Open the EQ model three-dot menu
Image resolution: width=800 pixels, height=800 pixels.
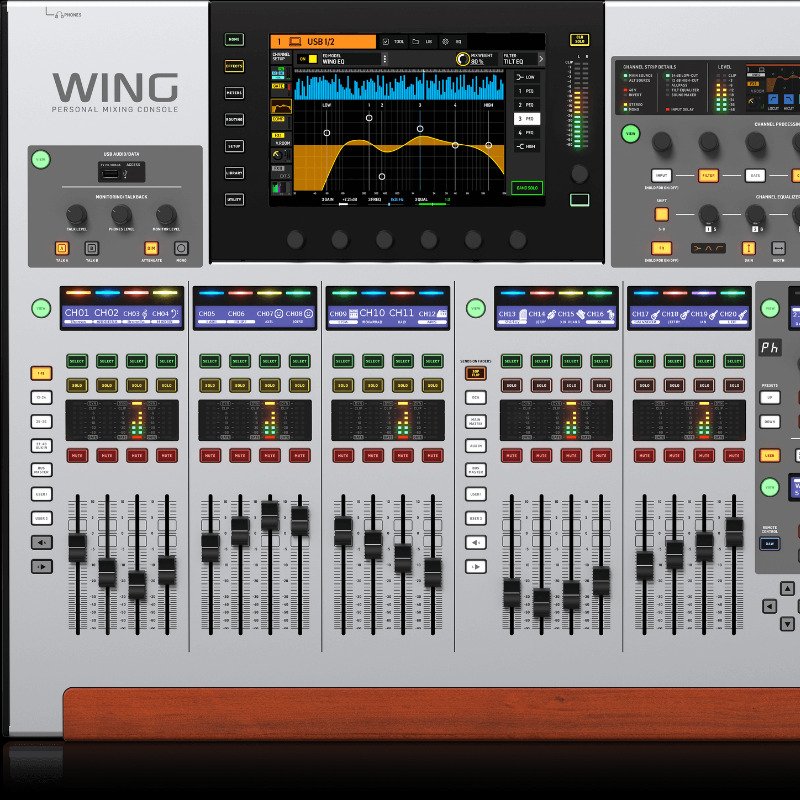(x=384, y=59)
